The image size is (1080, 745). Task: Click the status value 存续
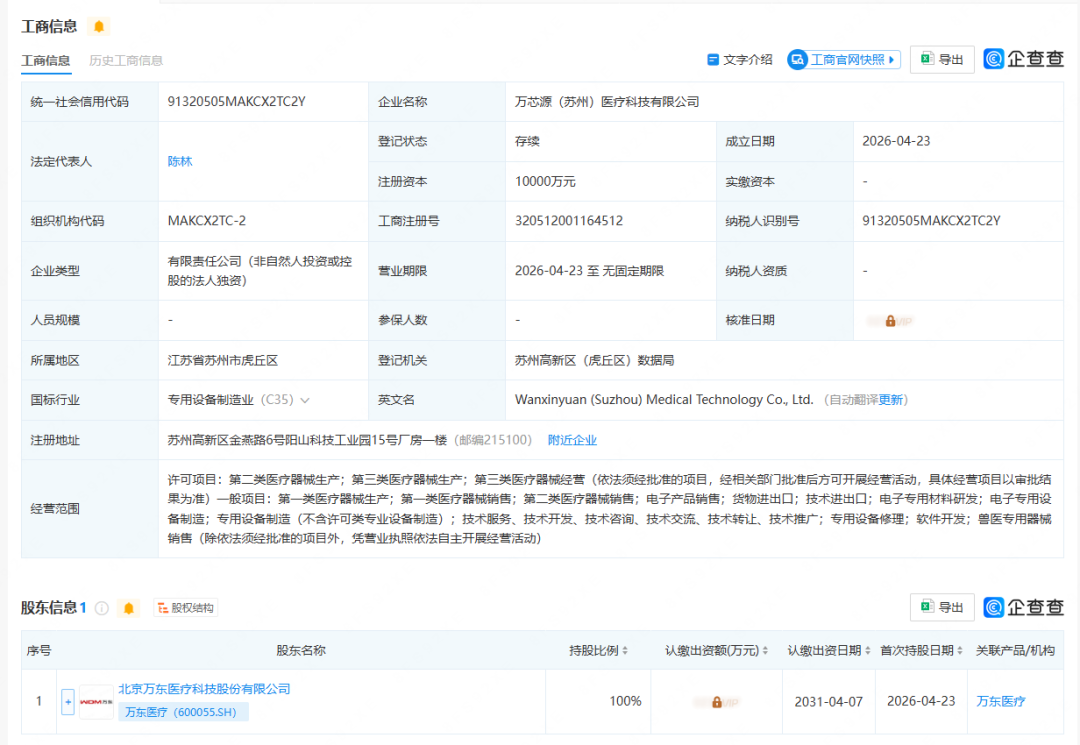pos(527,141)
